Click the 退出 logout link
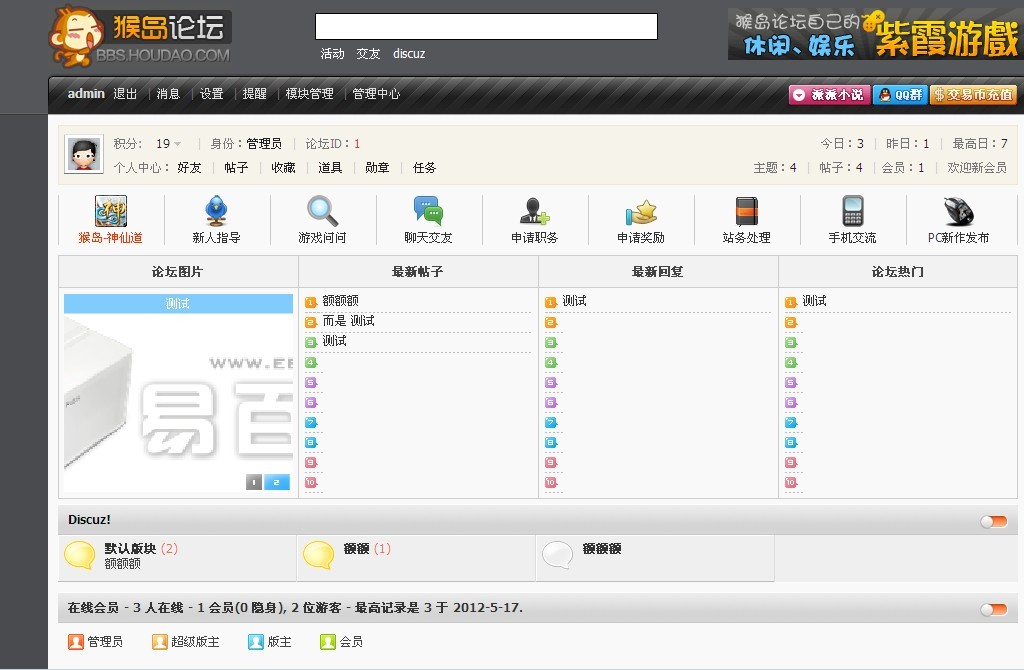Image resolution: width=1024 pixels, height=670 pixels. pyautogui.click(x=125, y=94)
